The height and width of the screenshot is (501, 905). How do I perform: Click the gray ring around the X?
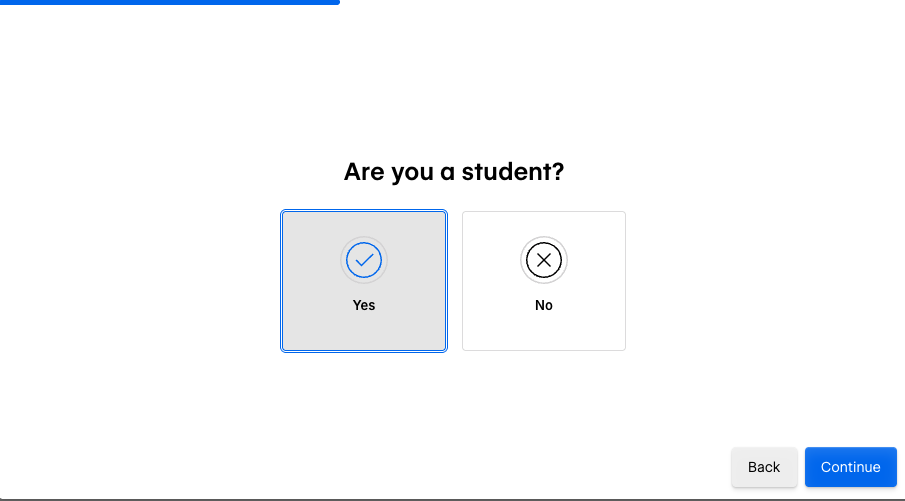(544, 238)
